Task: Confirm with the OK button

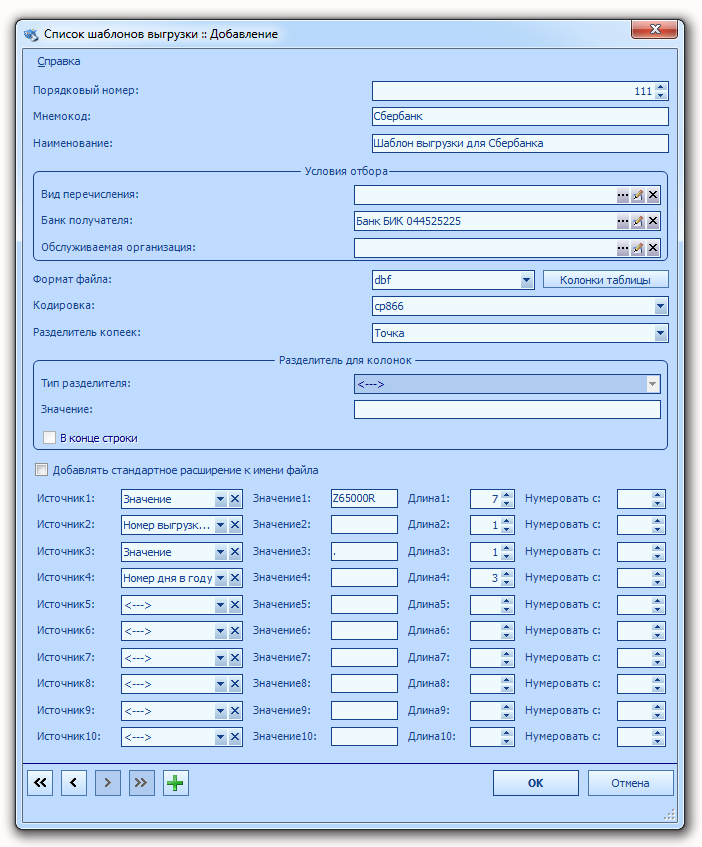Action: [x=536, y=783]
